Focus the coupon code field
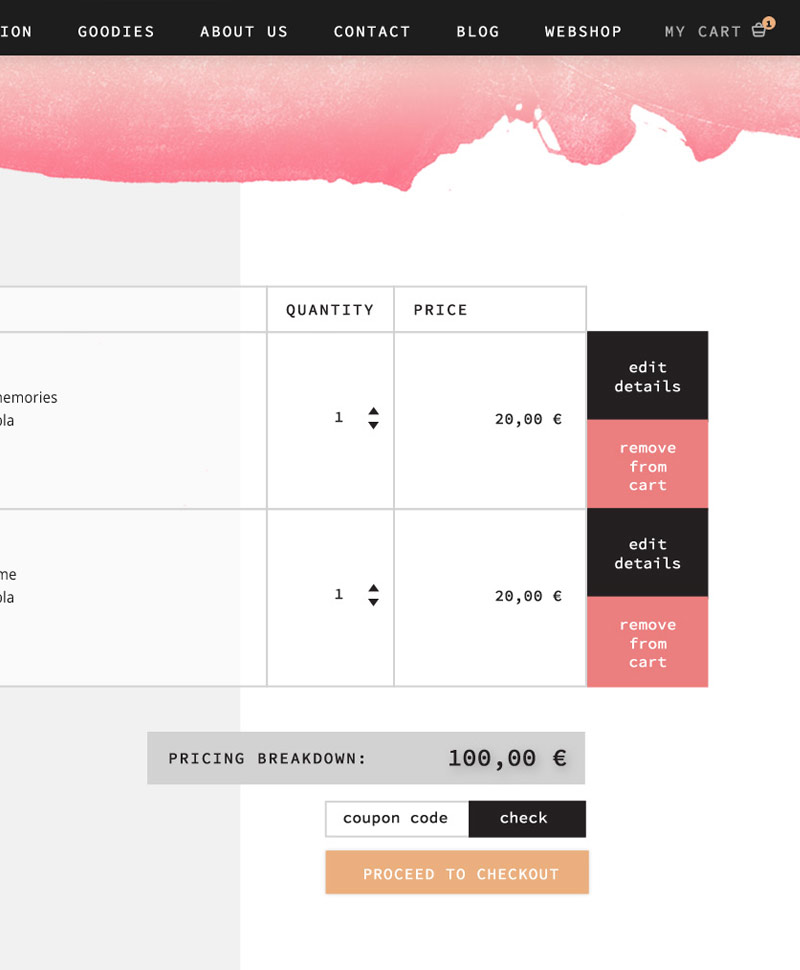The image size is (800, 970). pos(397,818)
